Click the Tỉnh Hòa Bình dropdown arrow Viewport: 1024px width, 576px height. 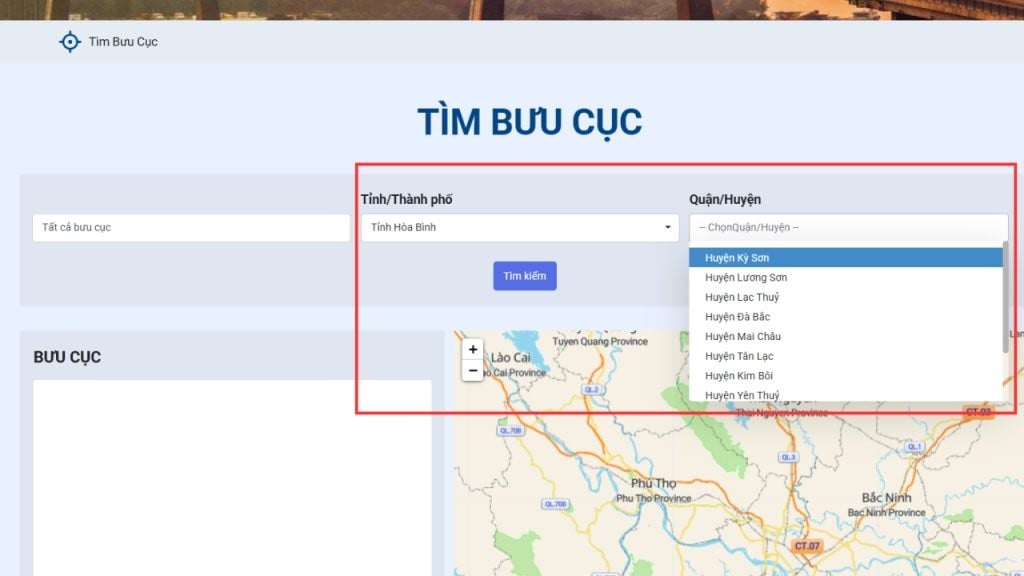667,228
